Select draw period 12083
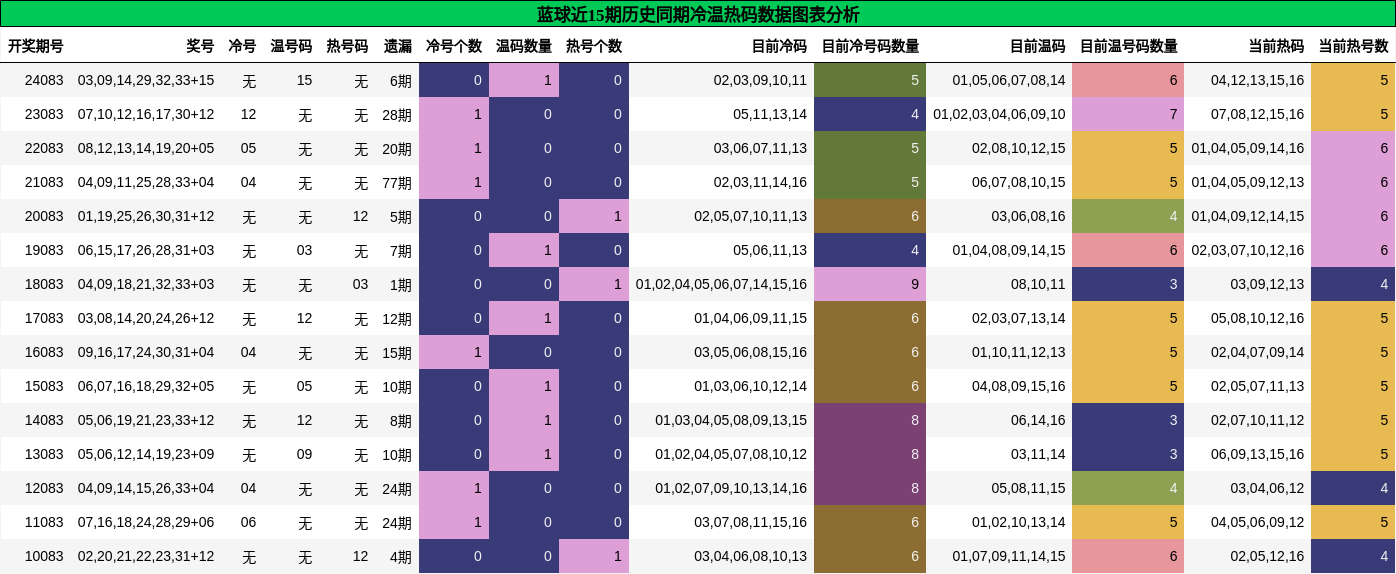The width and height of the screenshot is (1396, 574). 44,488
